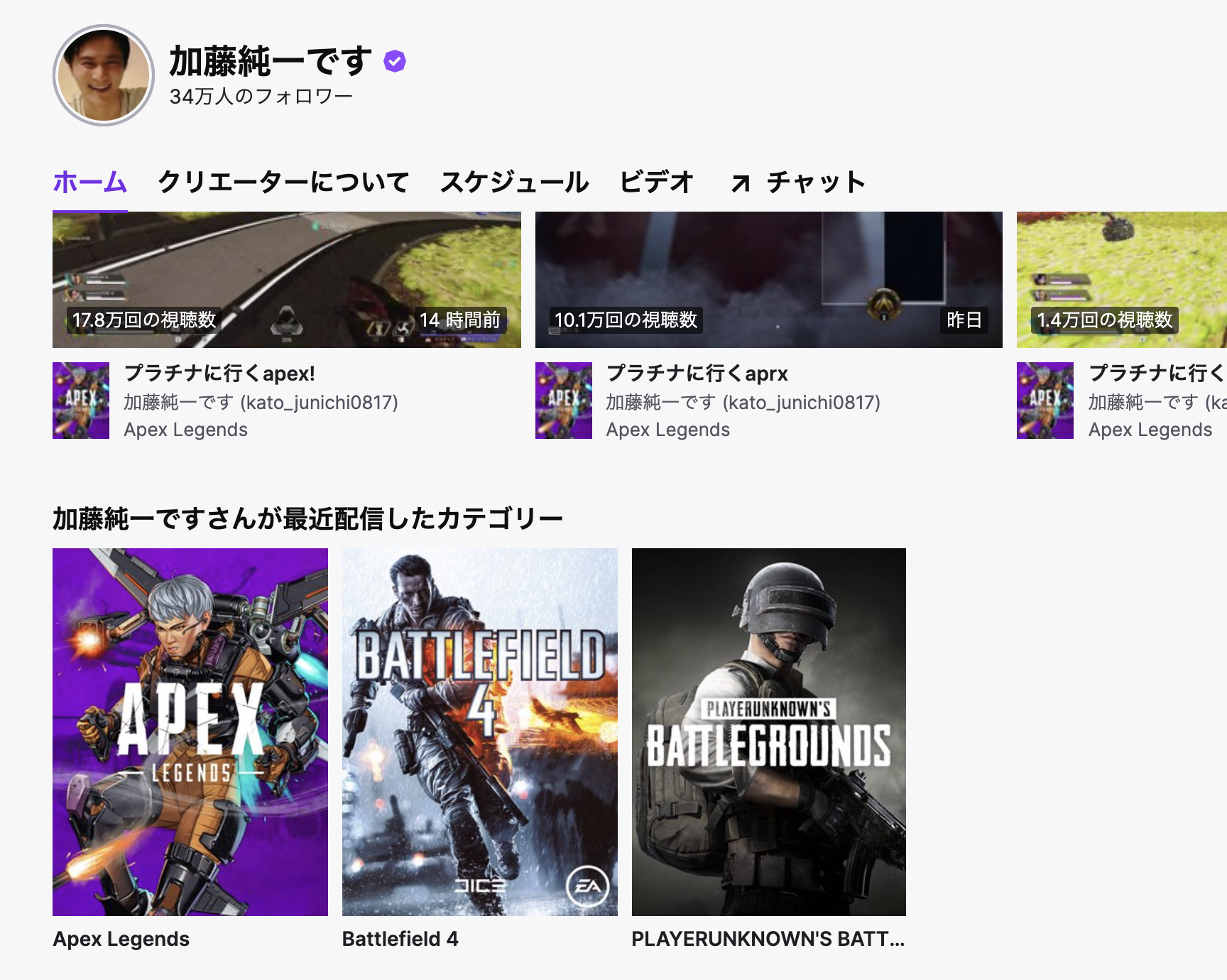Click the 加藤純一ですさんが最近配信したカテゴリー heading
Viewport: 1227px width, 980px height.
(307, 519)
